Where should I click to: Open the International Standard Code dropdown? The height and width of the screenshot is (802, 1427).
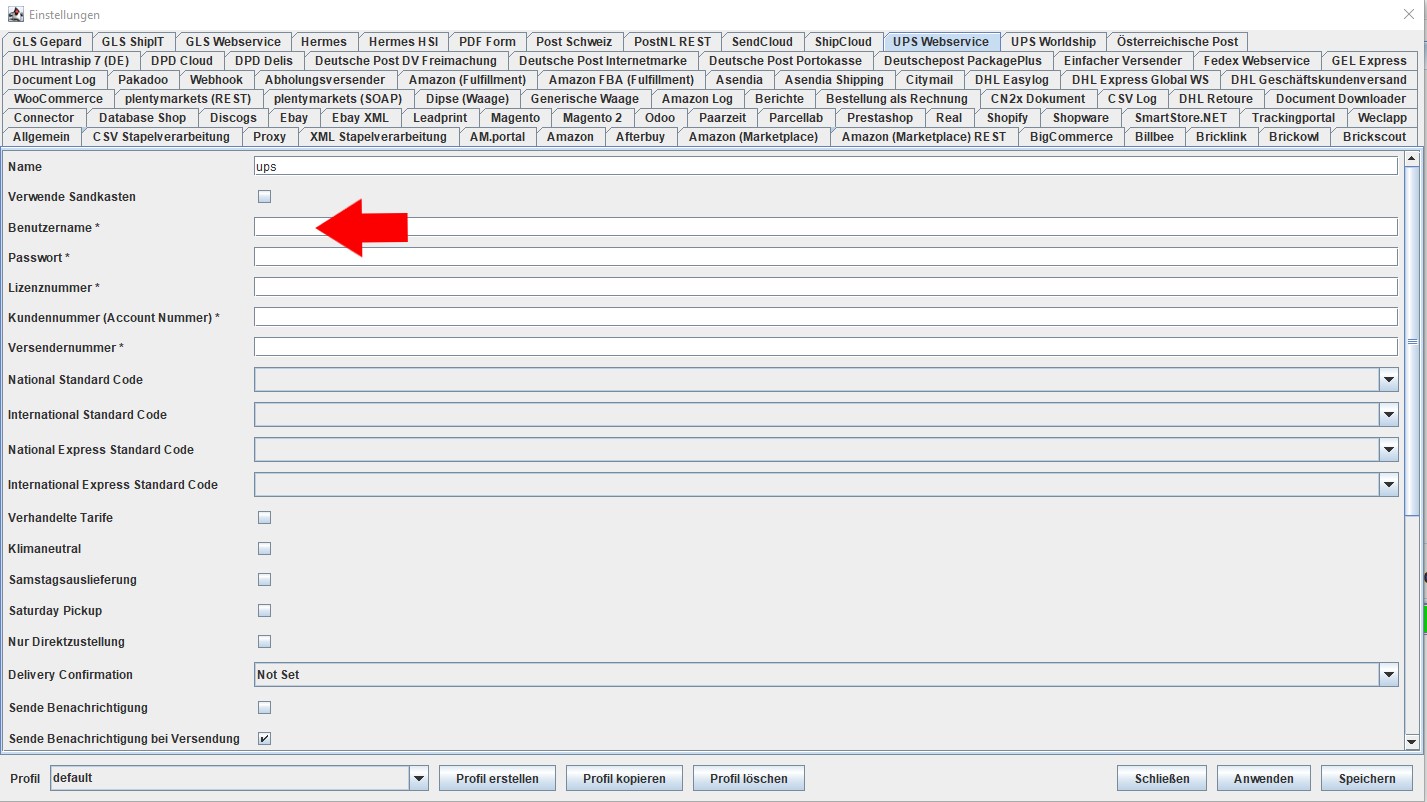click(1388, 415)
